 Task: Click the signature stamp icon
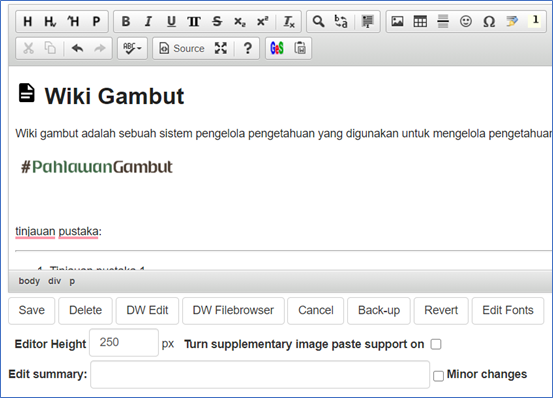367,22
